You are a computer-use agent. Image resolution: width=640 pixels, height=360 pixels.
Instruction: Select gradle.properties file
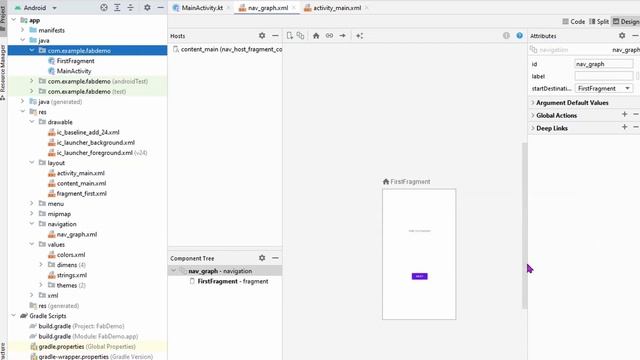[87, 347]
